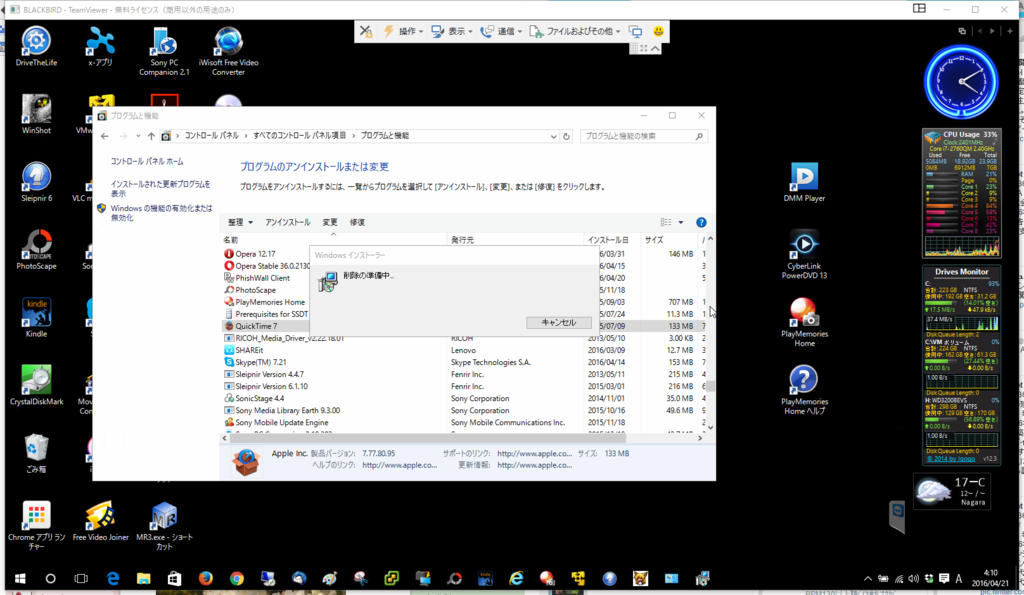Show hidden system tray icons chevron

[x=867, y=579]
